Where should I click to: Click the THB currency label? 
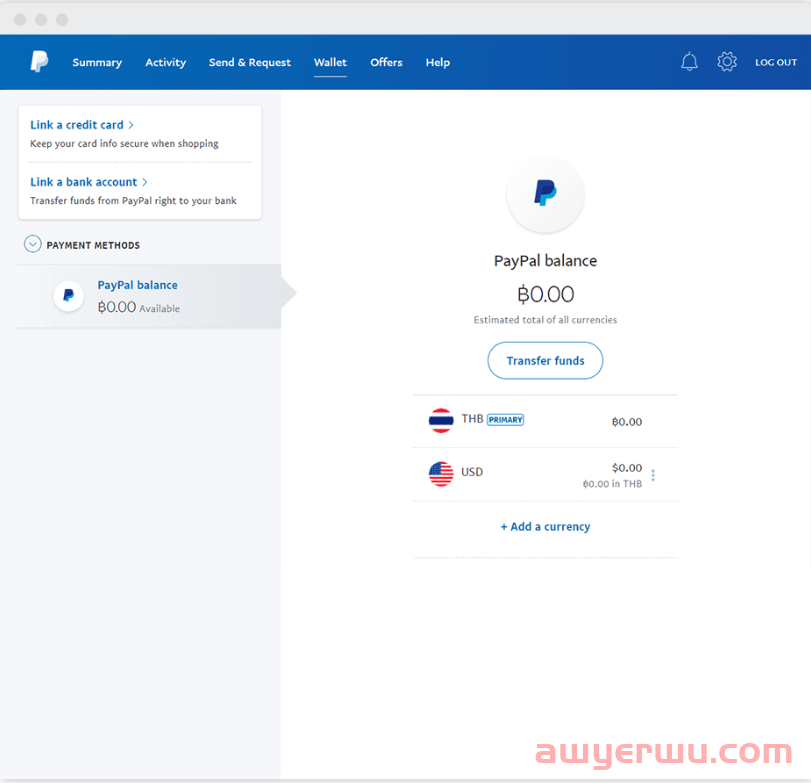[472, 418]
